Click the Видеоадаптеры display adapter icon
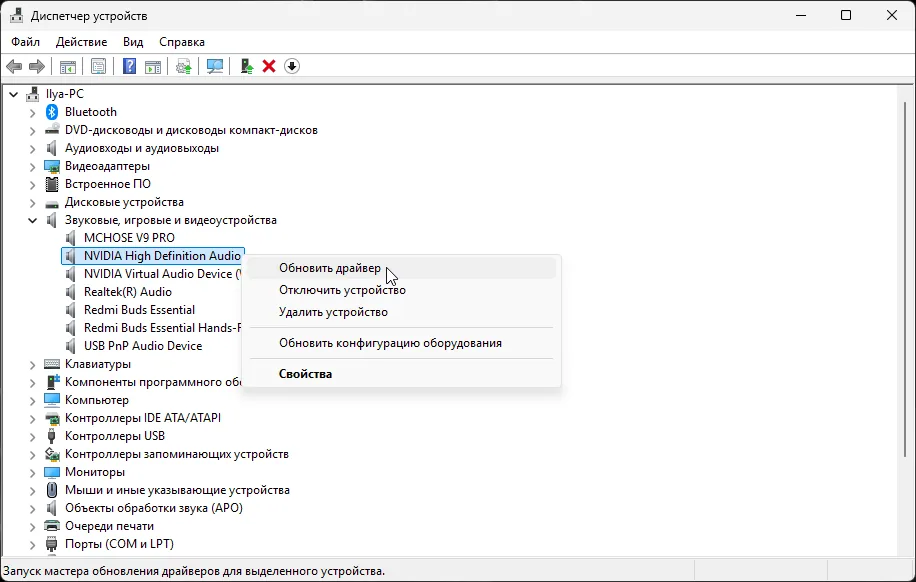Viewport: 916px width, 582px height. [x=52, y=166]
